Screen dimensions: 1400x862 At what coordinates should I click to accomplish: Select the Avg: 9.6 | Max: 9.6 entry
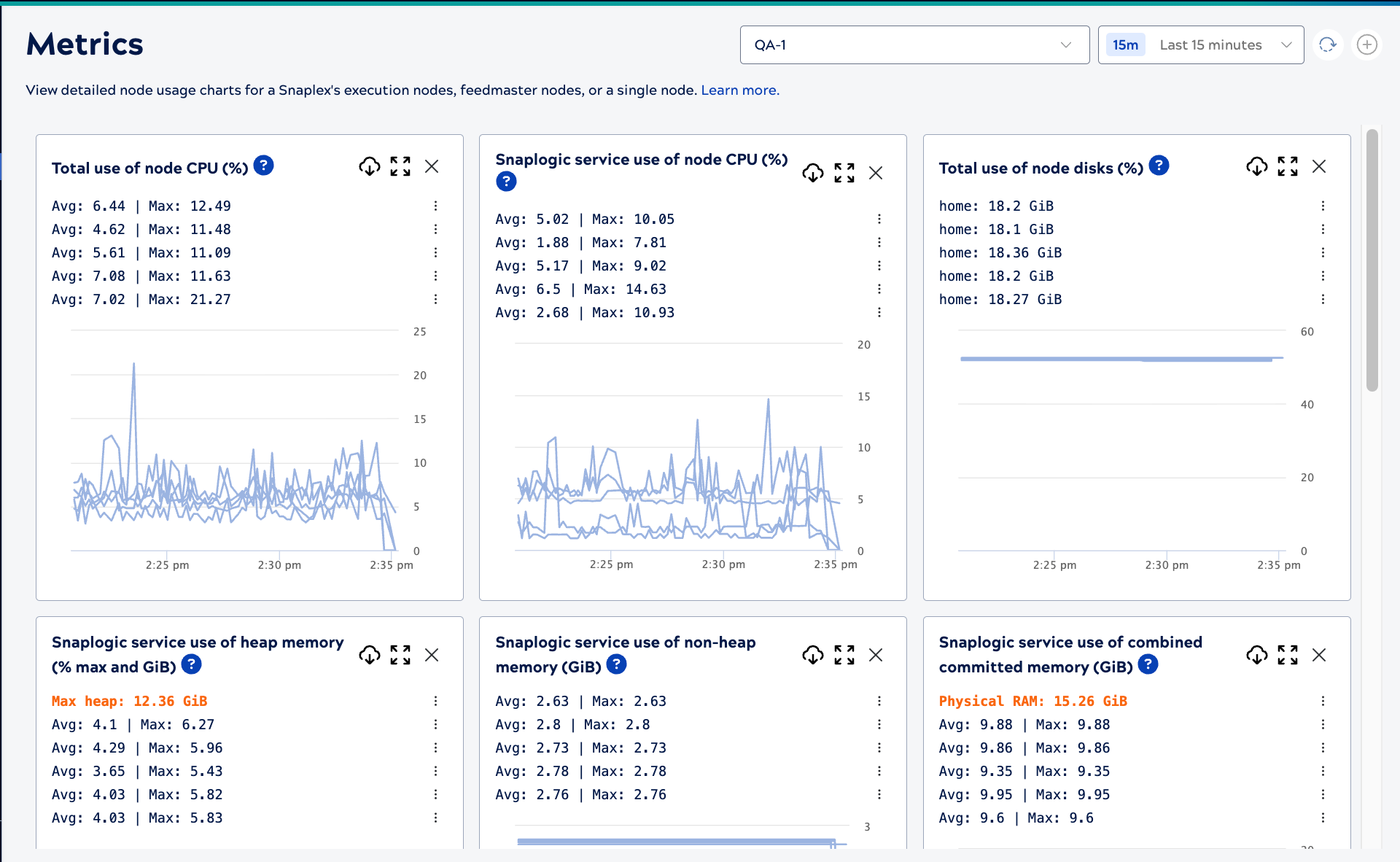[x=1016, y=818]
